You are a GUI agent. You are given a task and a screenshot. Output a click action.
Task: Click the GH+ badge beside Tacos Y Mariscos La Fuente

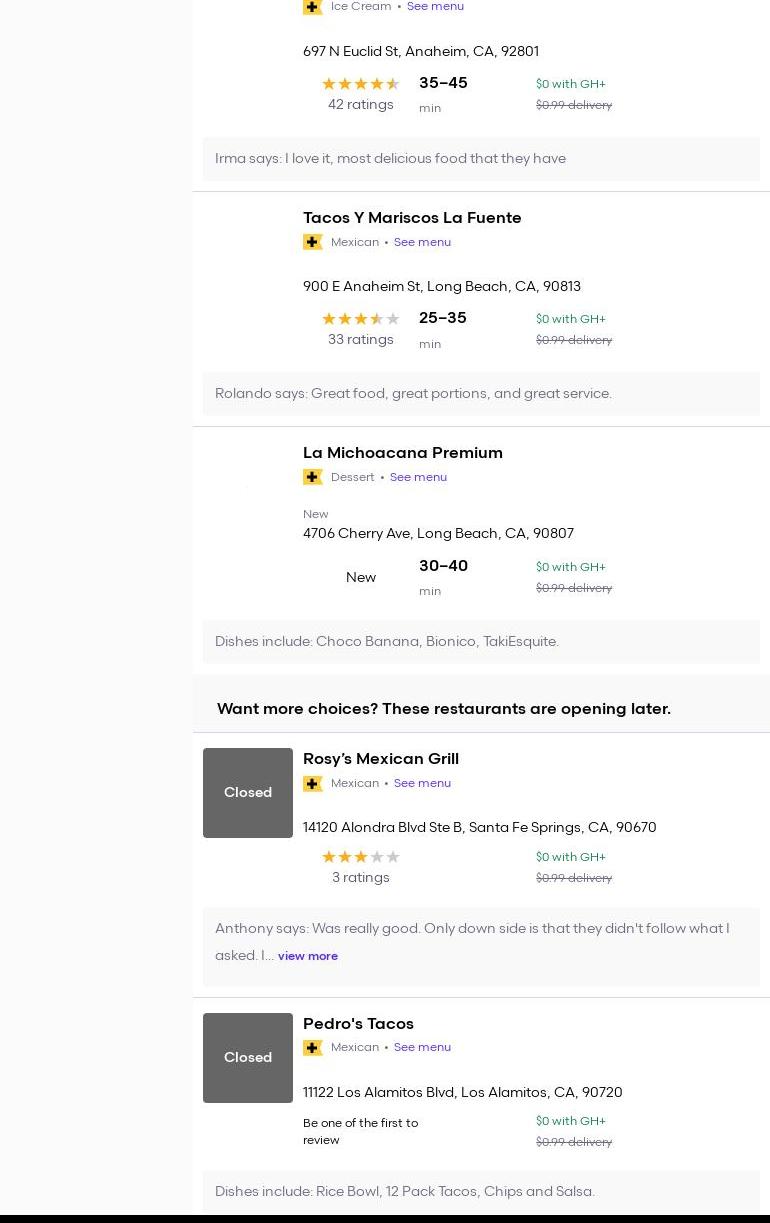(313, 242)
